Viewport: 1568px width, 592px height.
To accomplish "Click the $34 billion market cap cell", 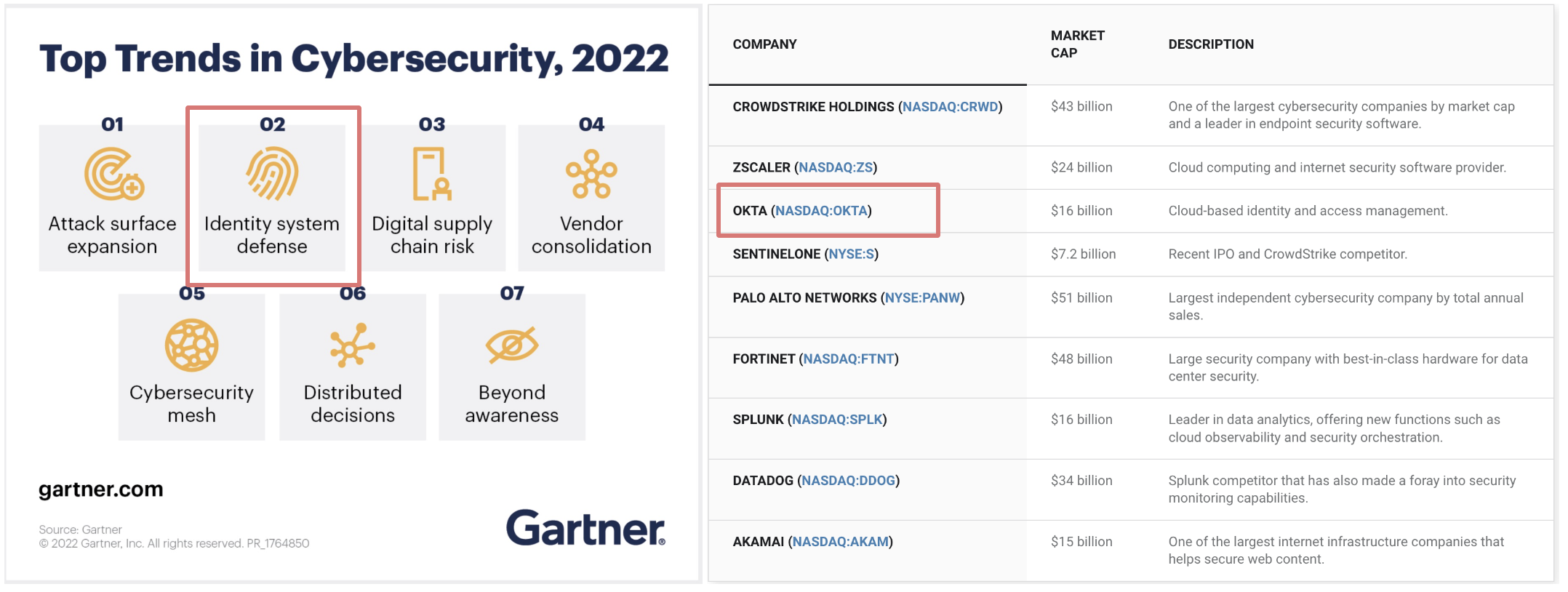I will (1081, 481).
